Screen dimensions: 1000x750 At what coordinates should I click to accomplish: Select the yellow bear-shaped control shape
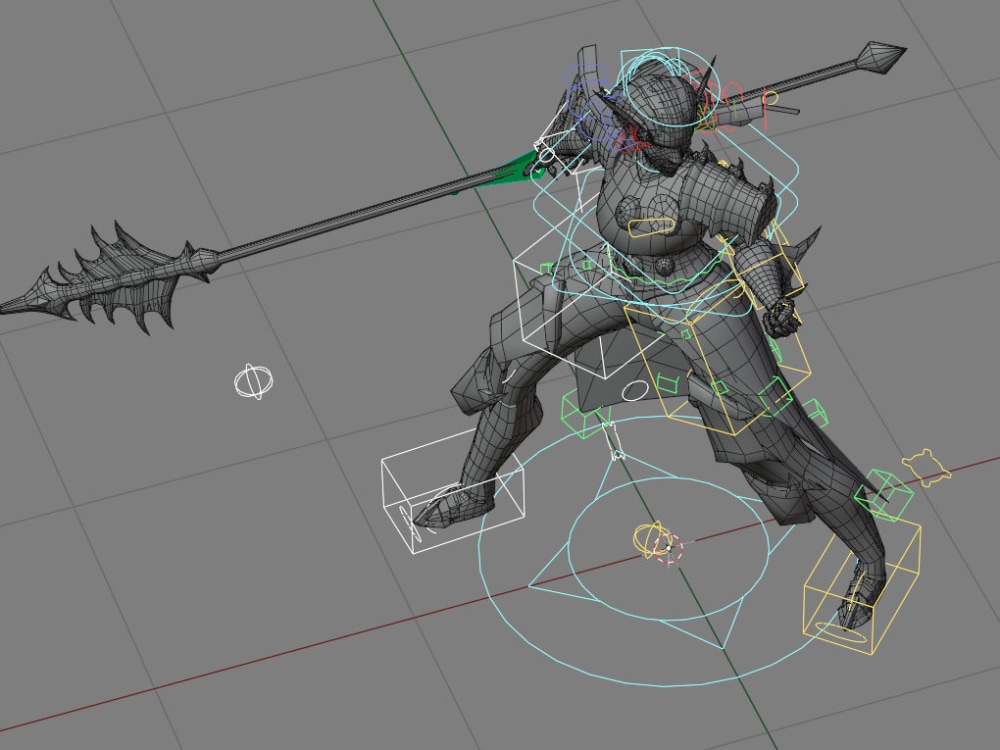(926, 467)
